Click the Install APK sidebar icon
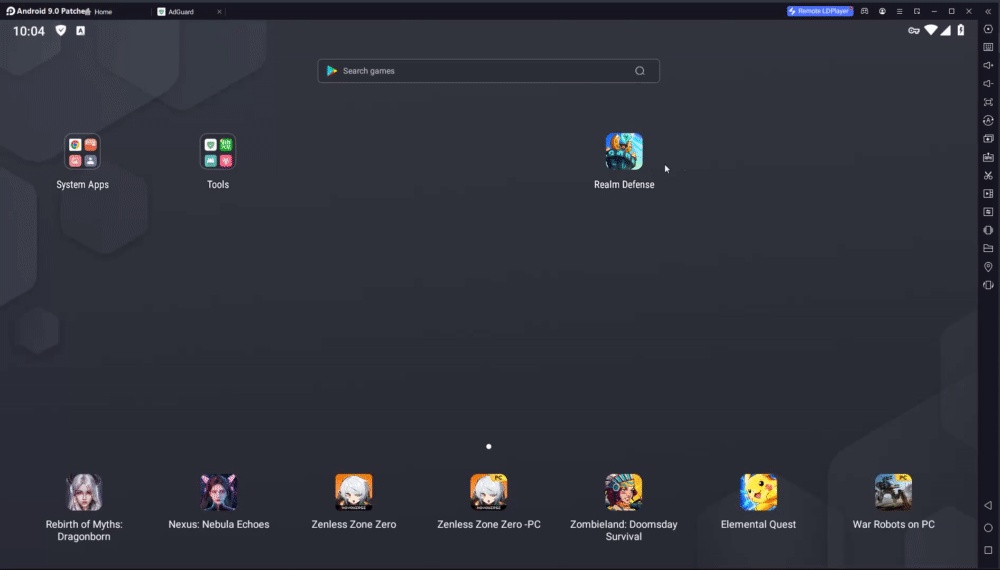This screenshot has width=1000, height=570. pos(988,157)
